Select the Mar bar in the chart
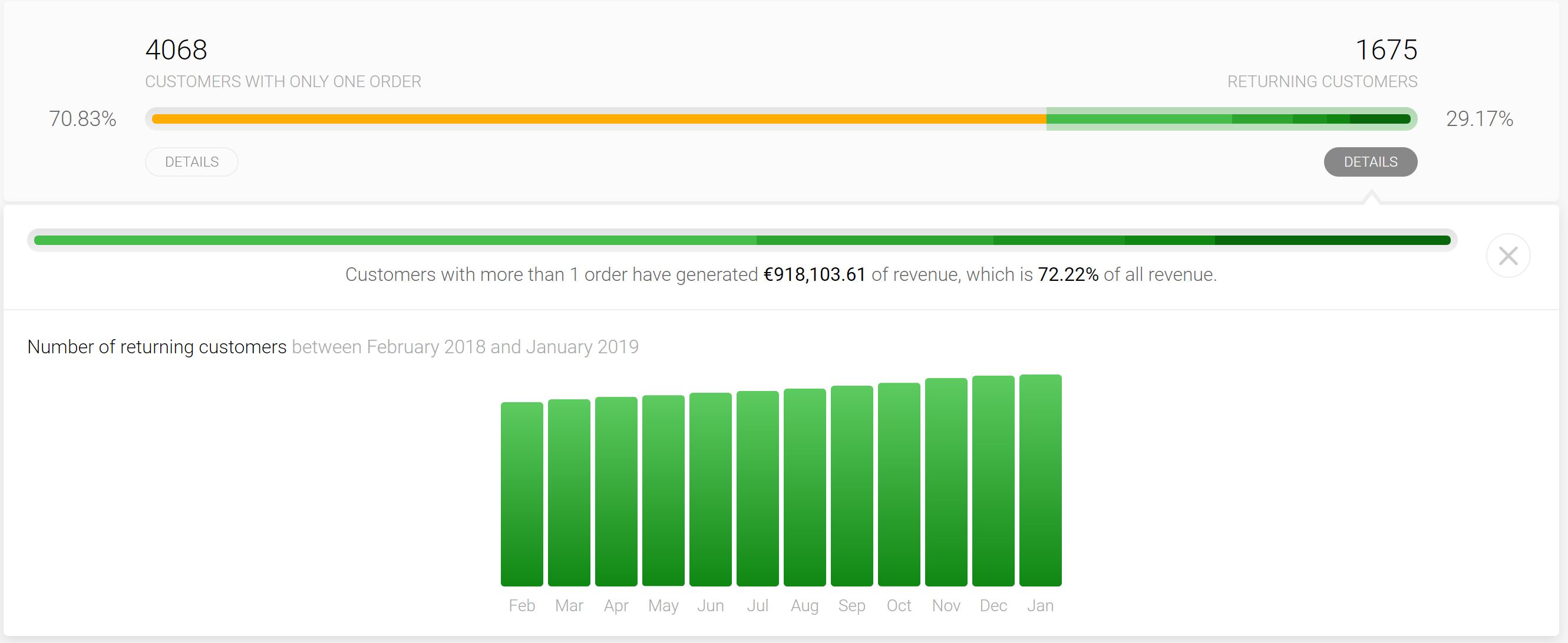 coord(569,493)
